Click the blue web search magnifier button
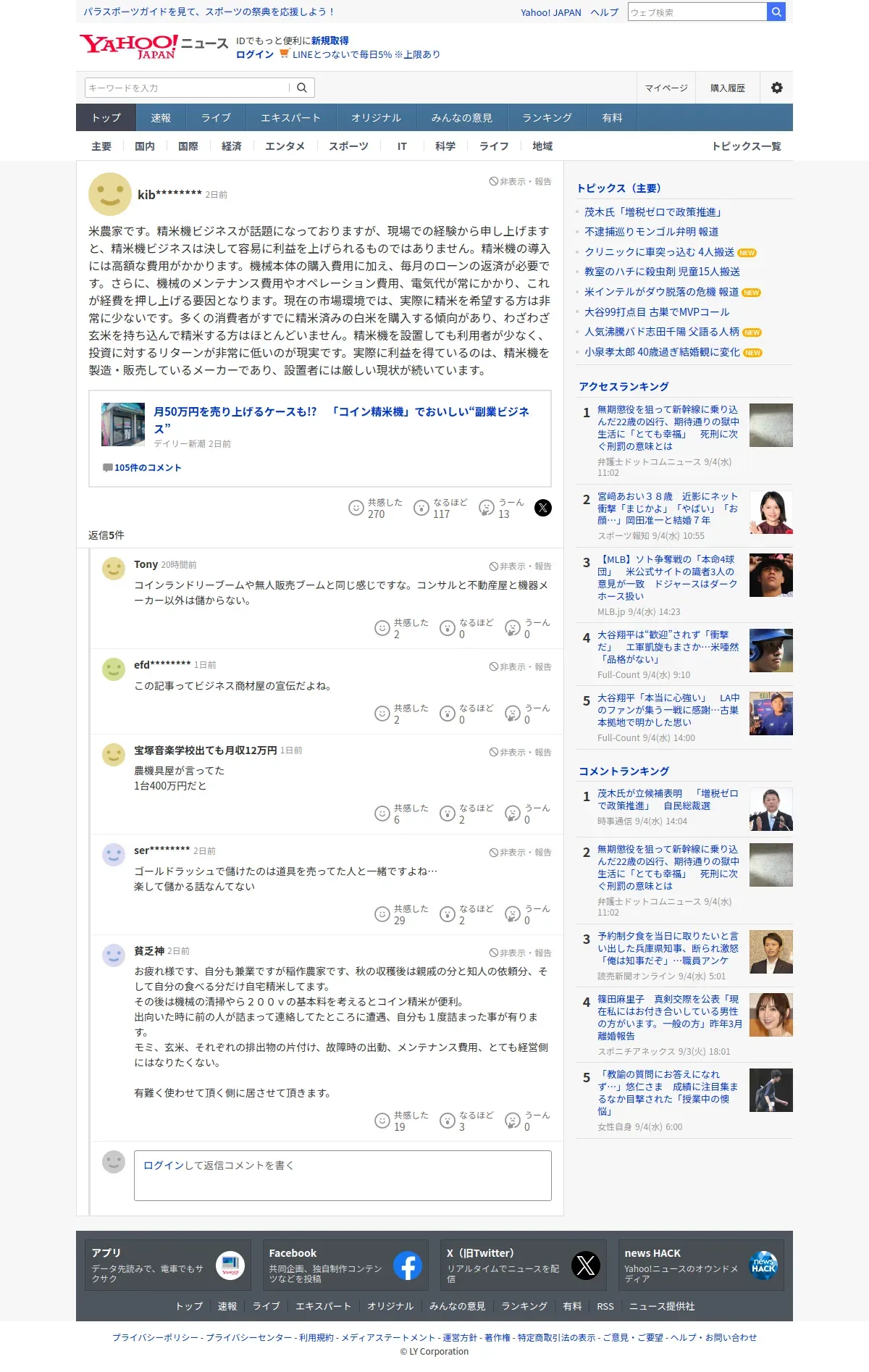The height and width of the screenshot is (1372, 869). coord(776,12)
